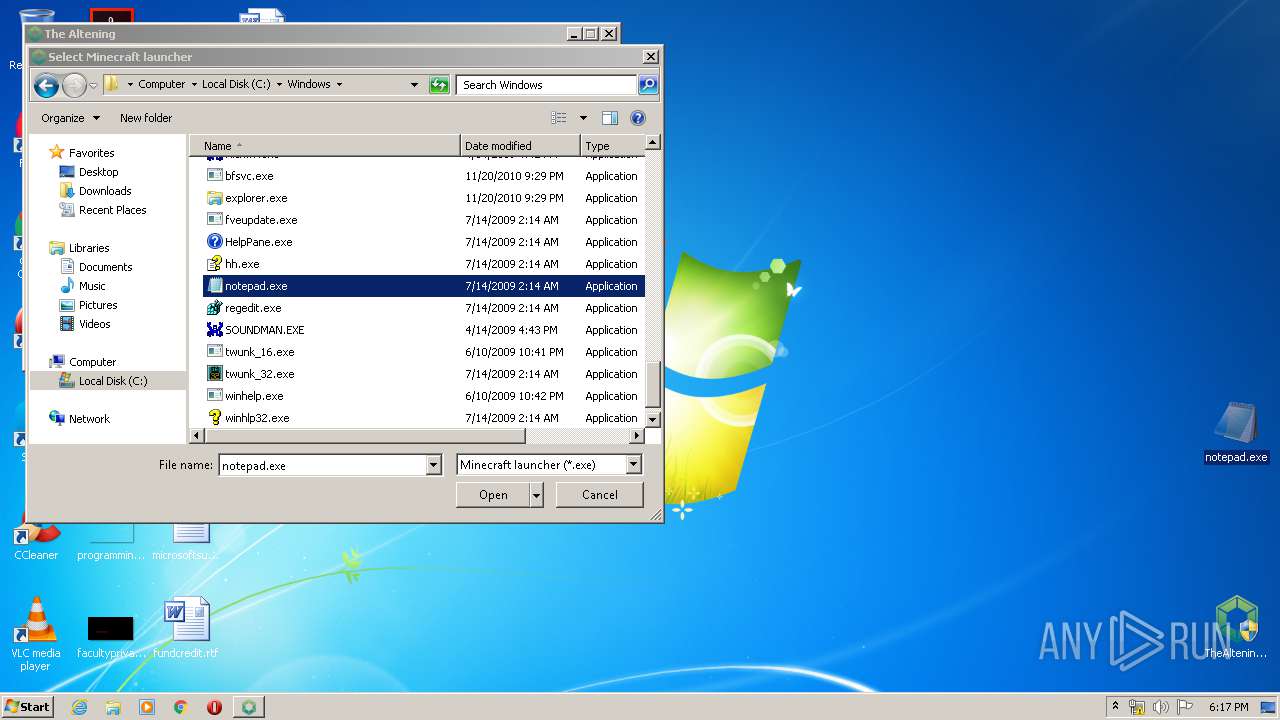Click the notepad.exe desktop icon
The image size is (1280, 720).
click(1236, 432)
